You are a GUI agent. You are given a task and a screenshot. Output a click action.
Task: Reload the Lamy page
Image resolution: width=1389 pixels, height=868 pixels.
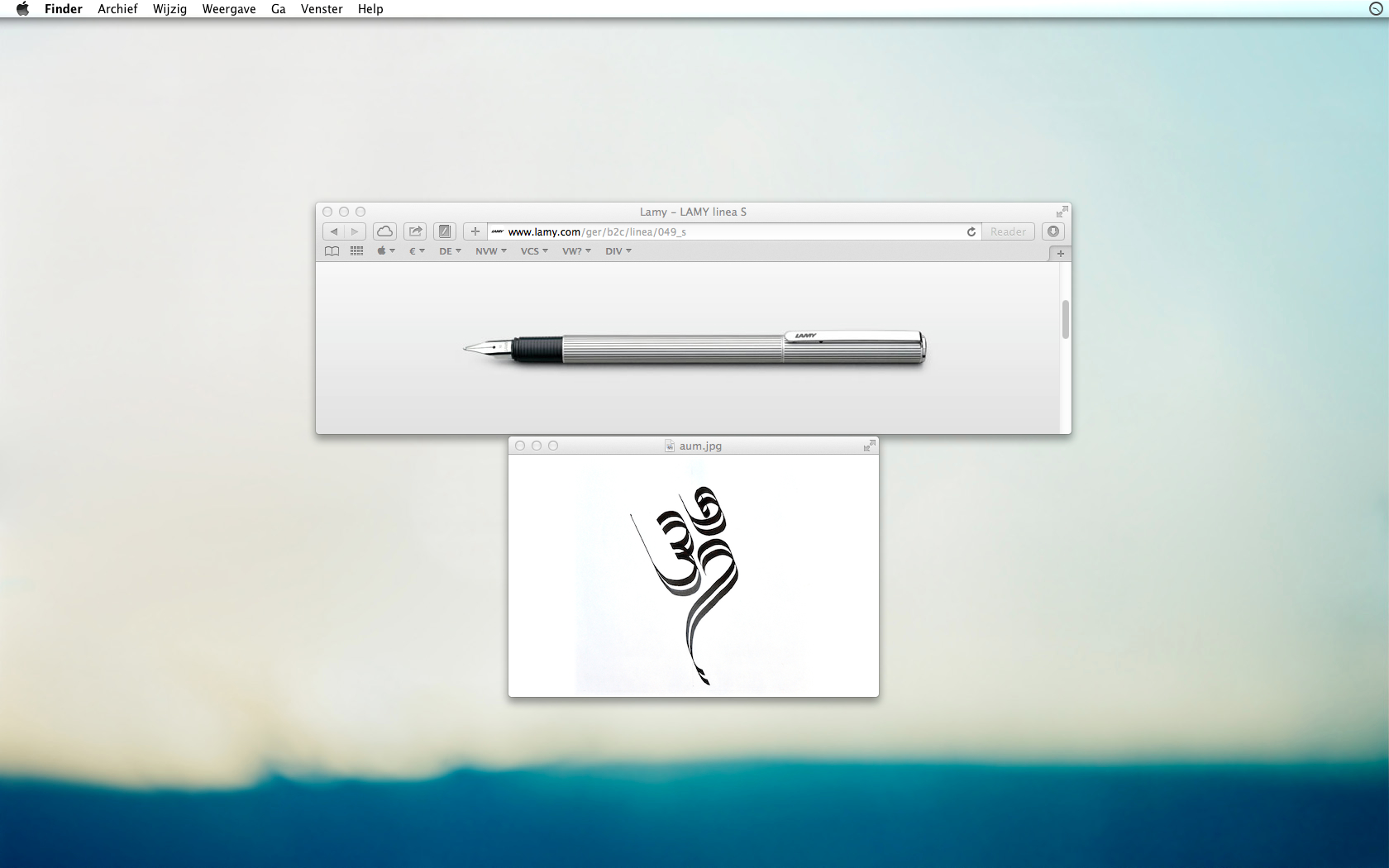[971, 231]
